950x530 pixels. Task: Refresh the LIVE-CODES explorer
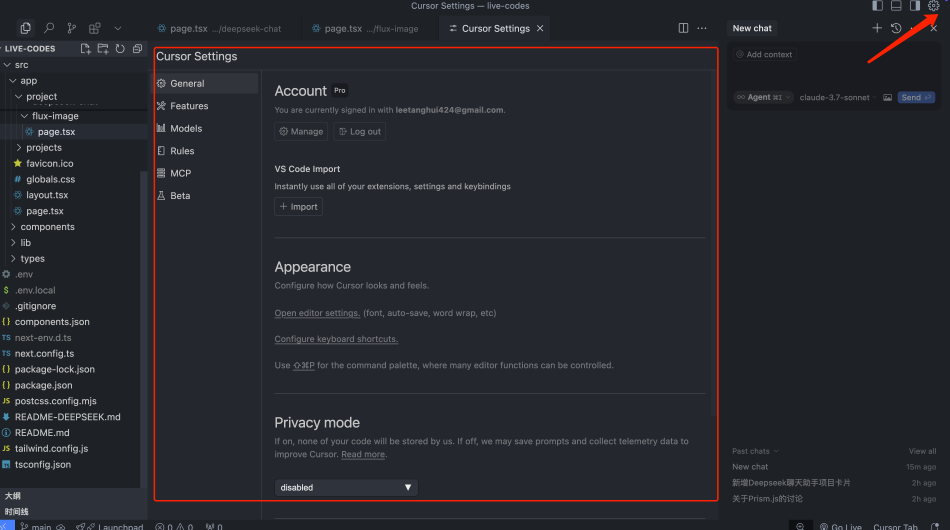[120, 48]
